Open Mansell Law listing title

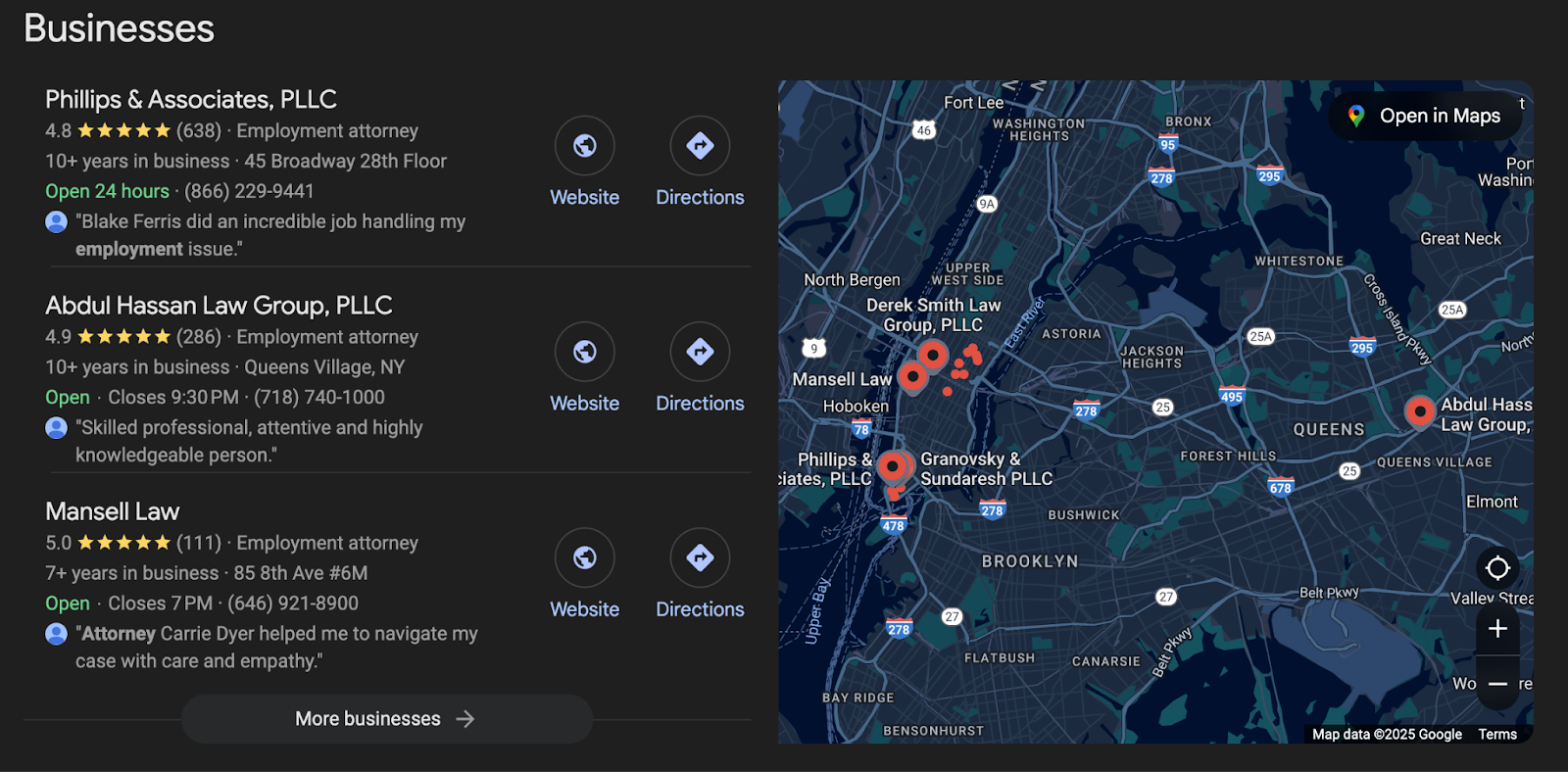(113, 511)
